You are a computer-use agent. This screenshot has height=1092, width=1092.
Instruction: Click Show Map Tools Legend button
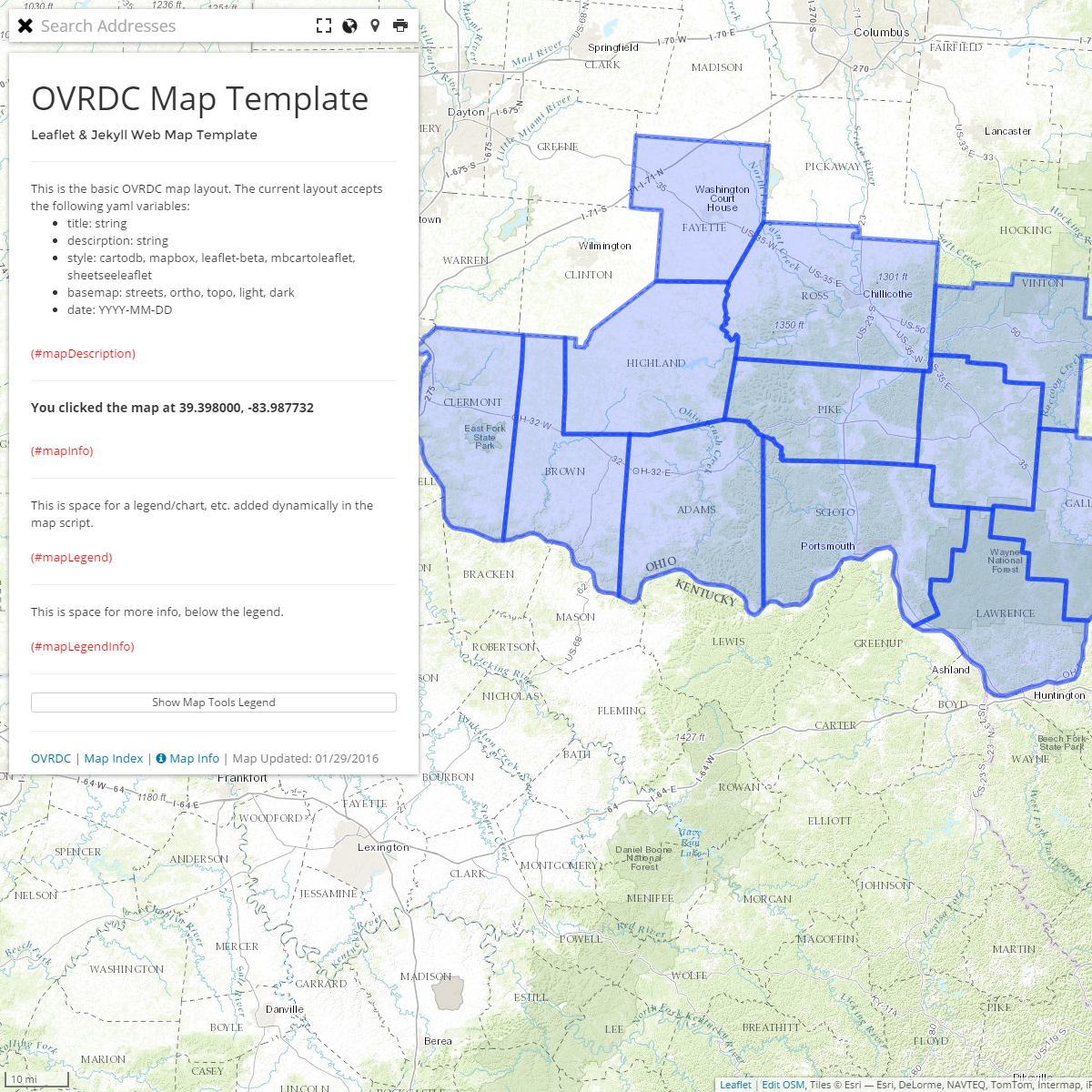pos(214,703)
